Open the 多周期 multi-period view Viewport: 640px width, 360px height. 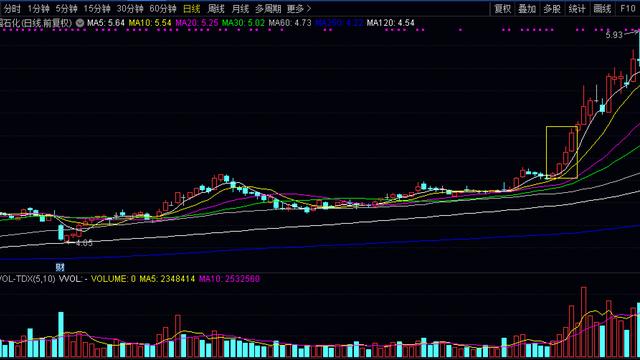(x=268, y=9)
